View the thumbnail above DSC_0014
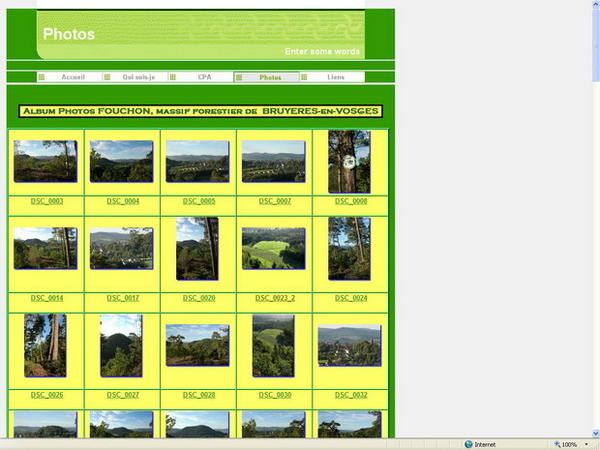This screenshot has width=600, height=450. pyautogui.click(x=46, y=248)
